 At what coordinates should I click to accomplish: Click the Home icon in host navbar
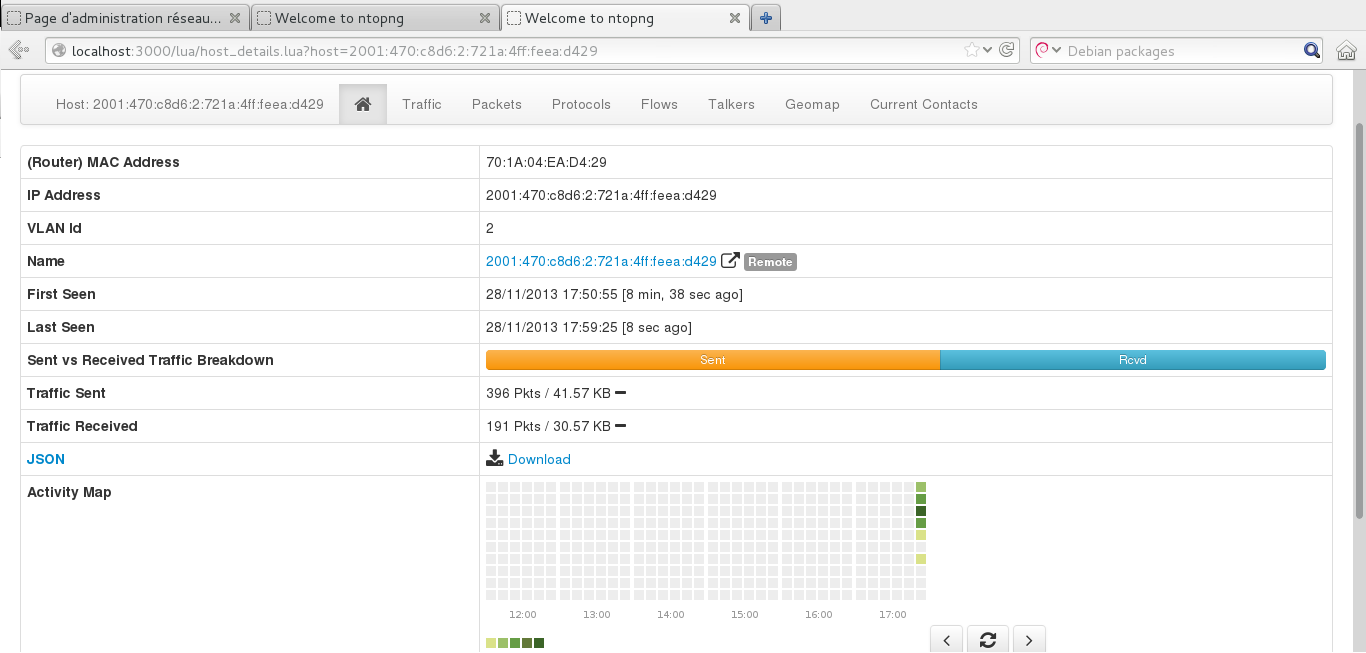pos(363,104)
